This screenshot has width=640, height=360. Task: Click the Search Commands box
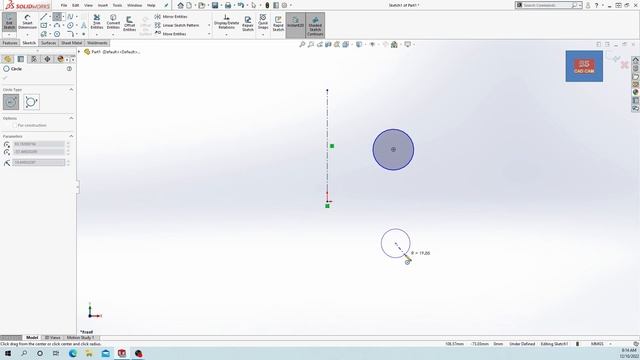coord(548,5)
